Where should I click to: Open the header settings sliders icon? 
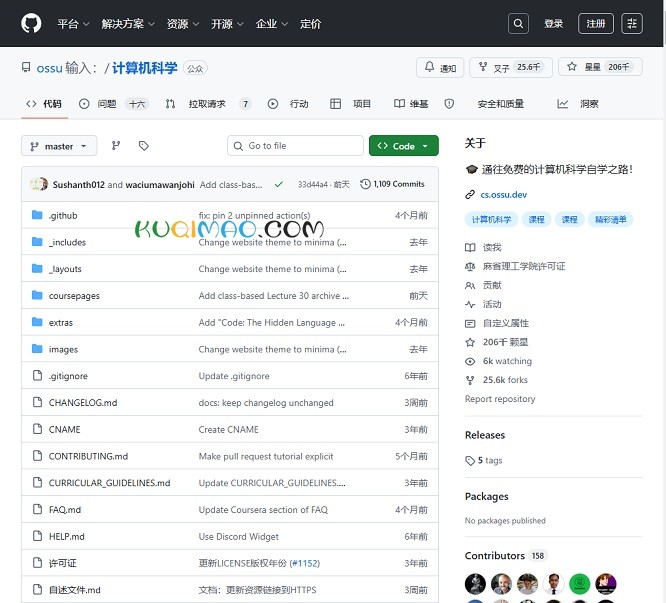632,23
